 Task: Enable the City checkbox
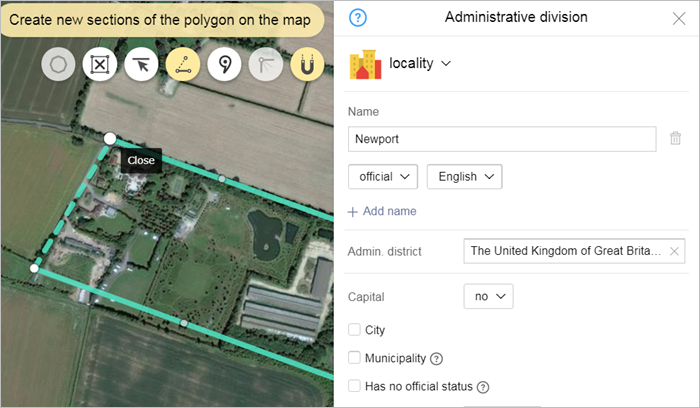[355, 330]
